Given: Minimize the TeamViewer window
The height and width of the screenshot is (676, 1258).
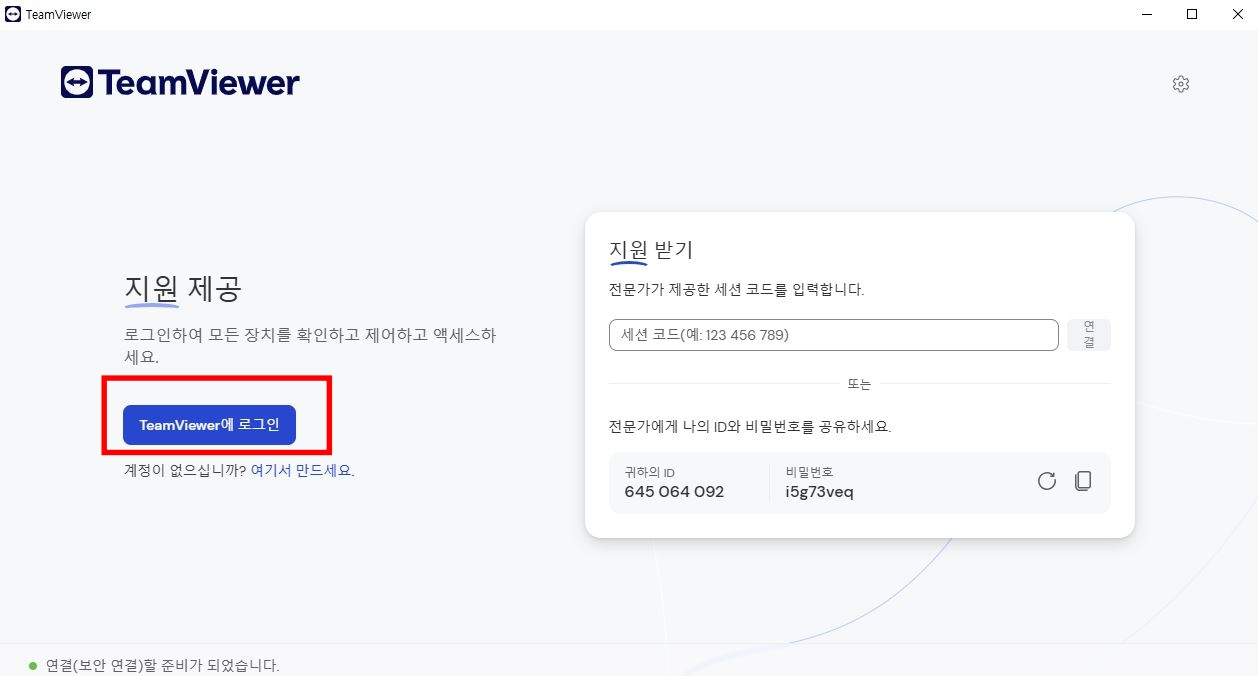Looking at the screenshot, I should coord(1145,14).
